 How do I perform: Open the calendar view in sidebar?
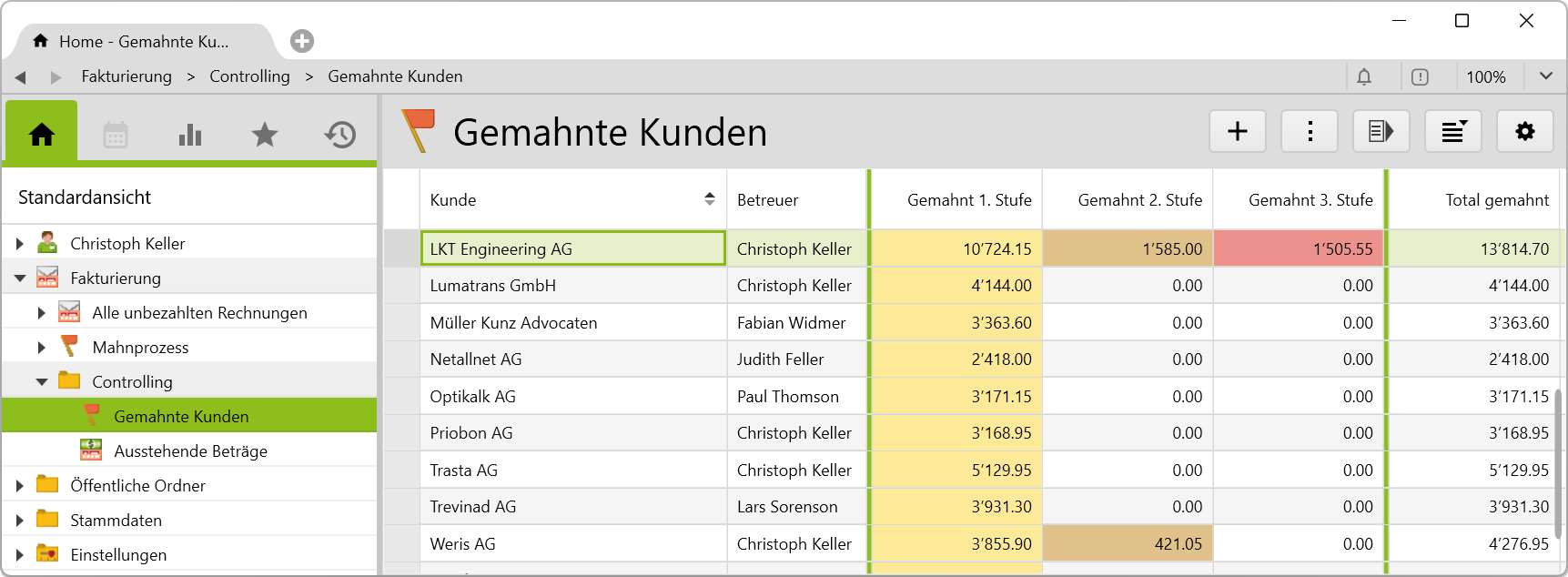click(116, 136)
